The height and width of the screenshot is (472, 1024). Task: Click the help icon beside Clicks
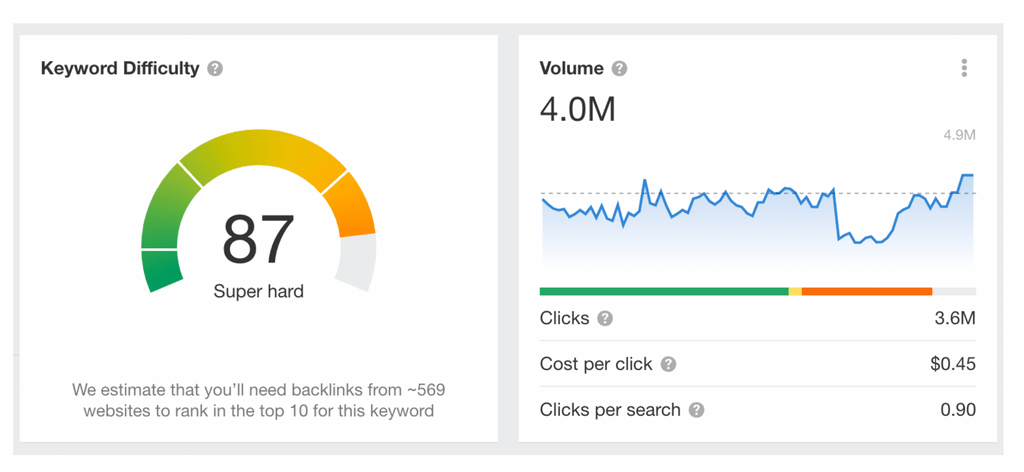605,319
